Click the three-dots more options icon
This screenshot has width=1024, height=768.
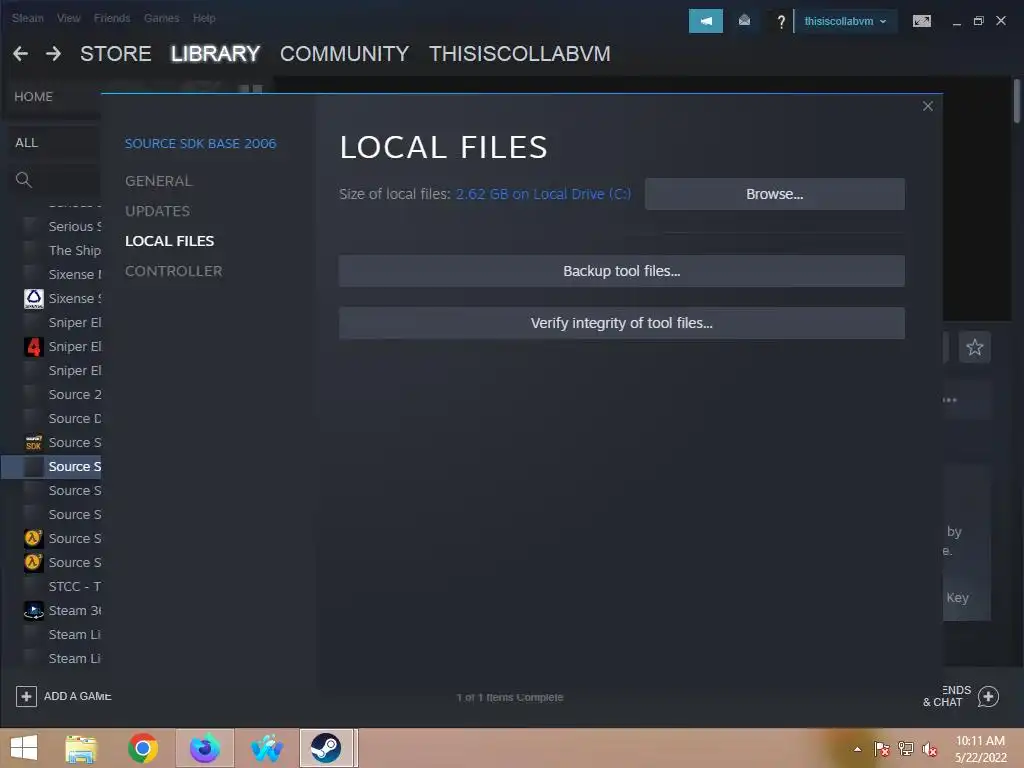(x=950, y=400)
